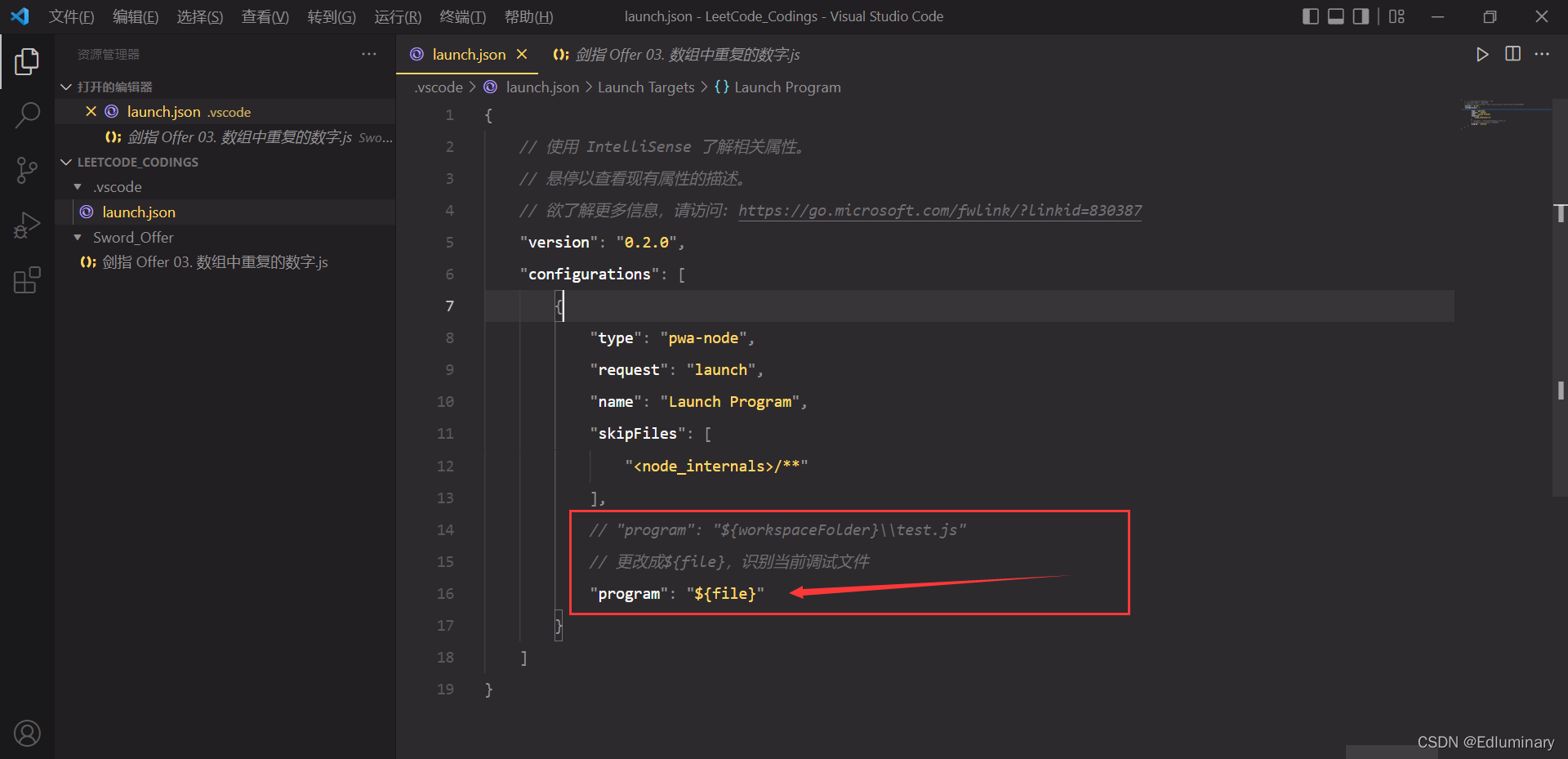Open the 终端(T) menu

(462, 16)
